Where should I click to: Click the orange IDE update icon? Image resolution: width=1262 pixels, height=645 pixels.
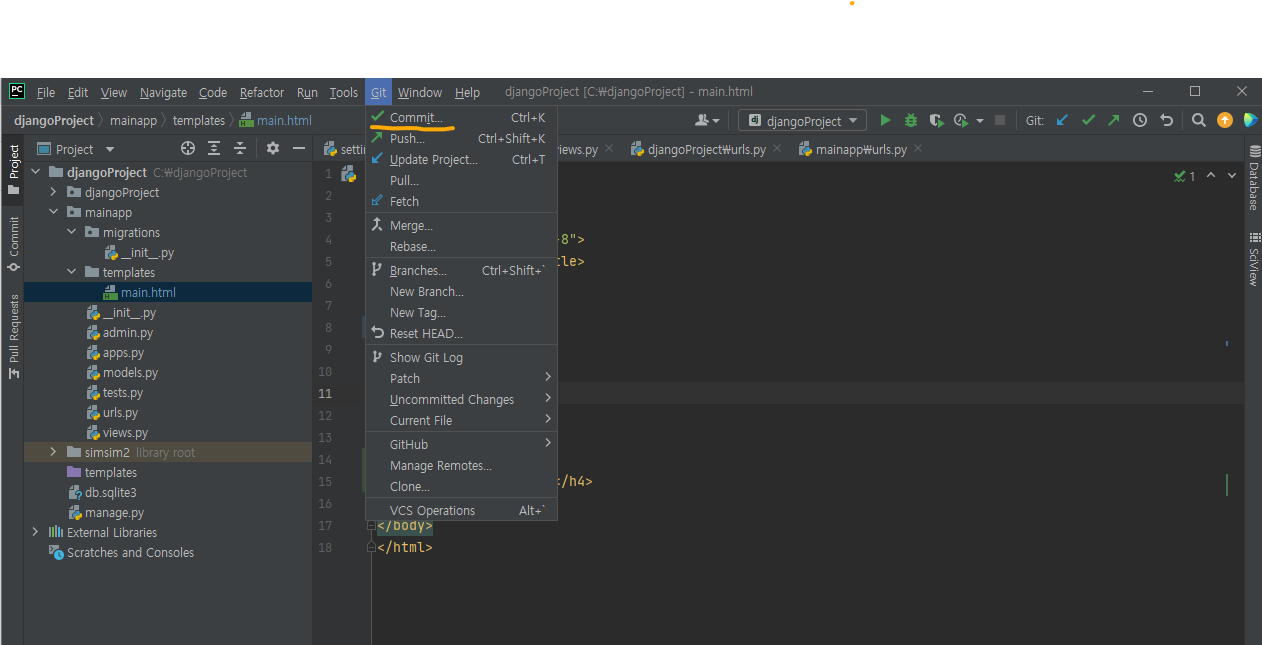(x=1225, y=120)
